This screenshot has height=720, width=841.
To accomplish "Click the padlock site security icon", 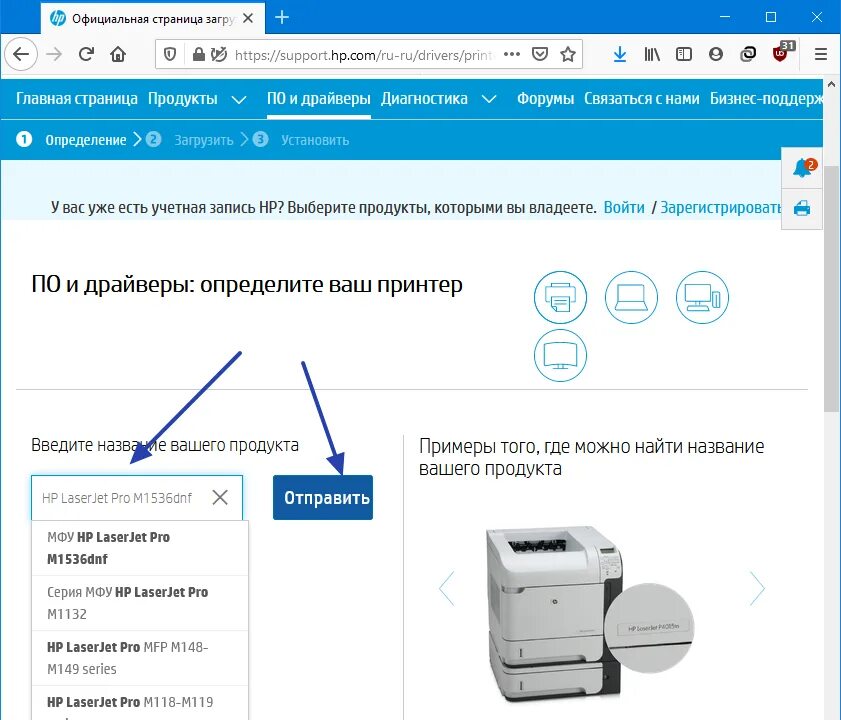I will 198,54.
